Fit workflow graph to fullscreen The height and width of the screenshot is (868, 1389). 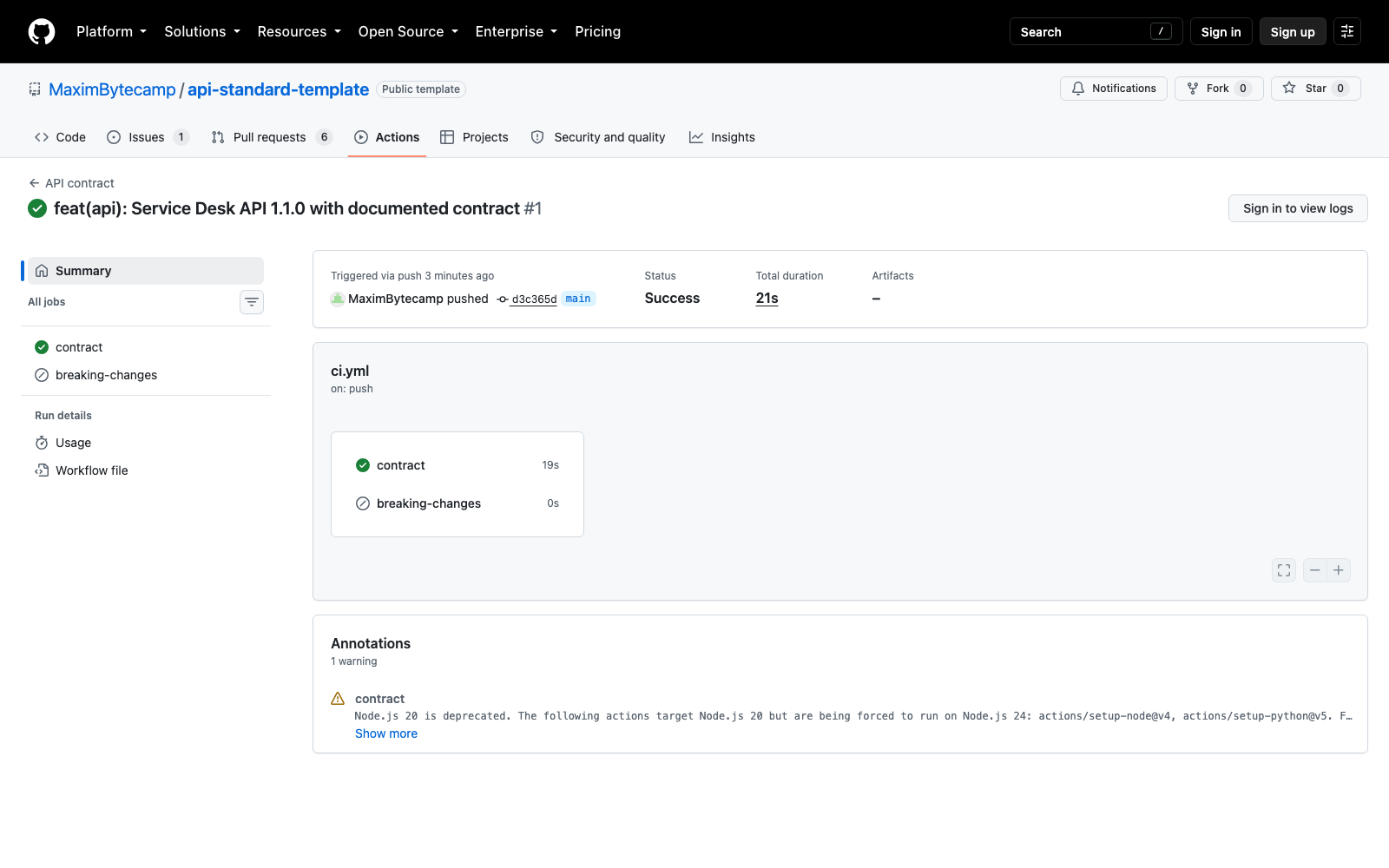point(1284,570)
